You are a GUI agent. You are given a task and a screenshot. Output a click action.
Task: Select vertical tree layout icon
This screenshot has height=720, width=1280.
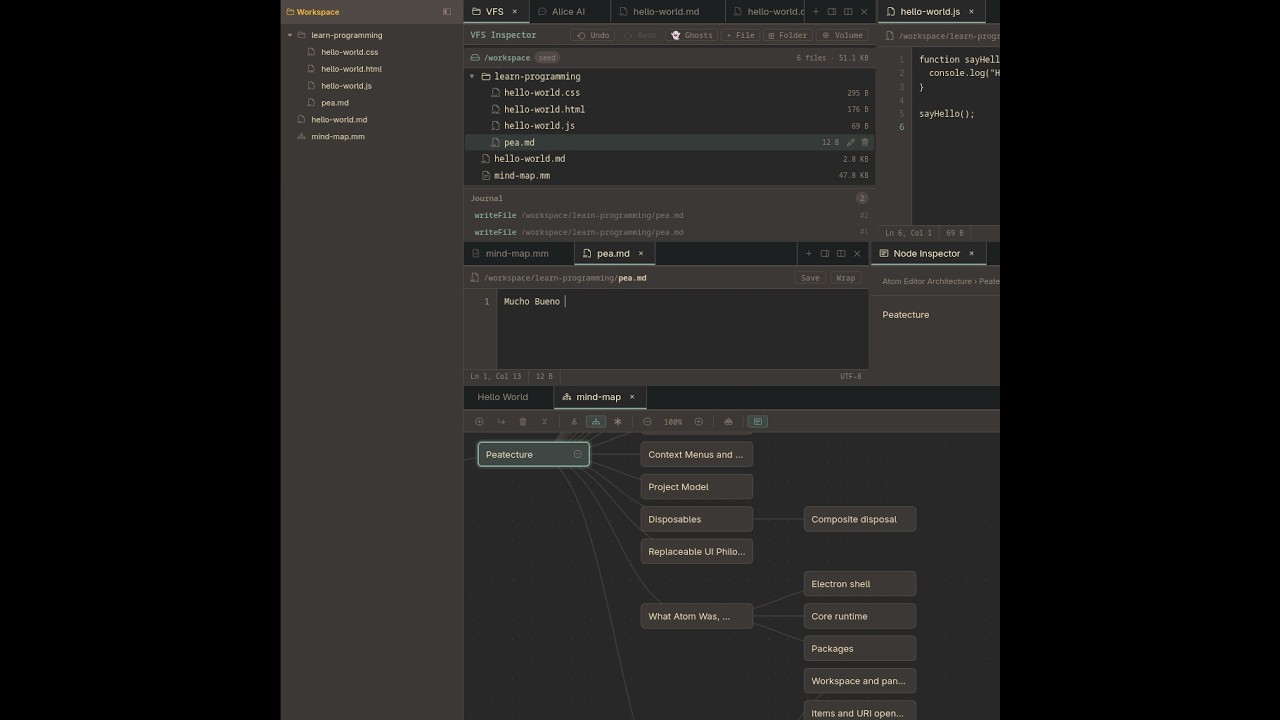tap(574, 422)
